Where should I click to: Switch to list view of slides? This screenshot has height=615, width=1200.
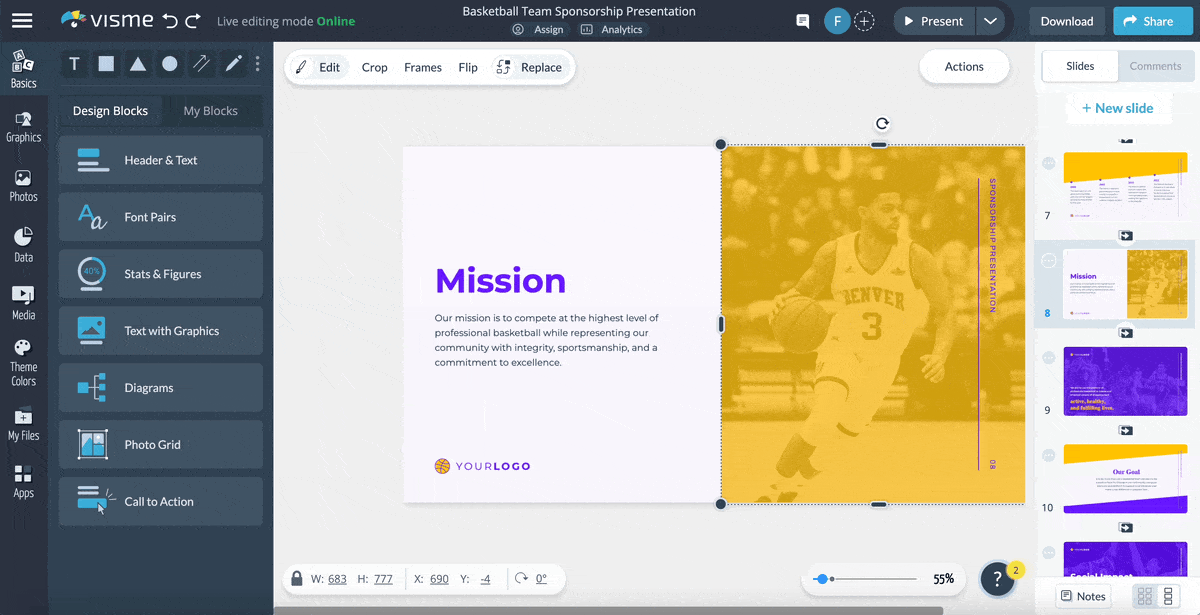coord(1168,597)
